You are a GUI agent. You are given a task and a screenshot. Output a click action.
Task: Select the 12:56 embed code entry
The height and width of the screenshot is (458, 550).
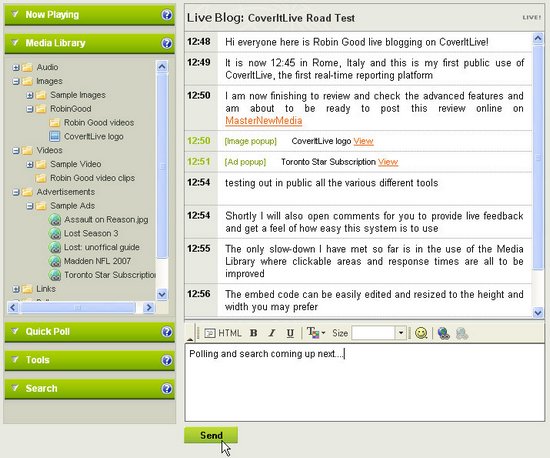pyautogui.click(x=358, y=301)
